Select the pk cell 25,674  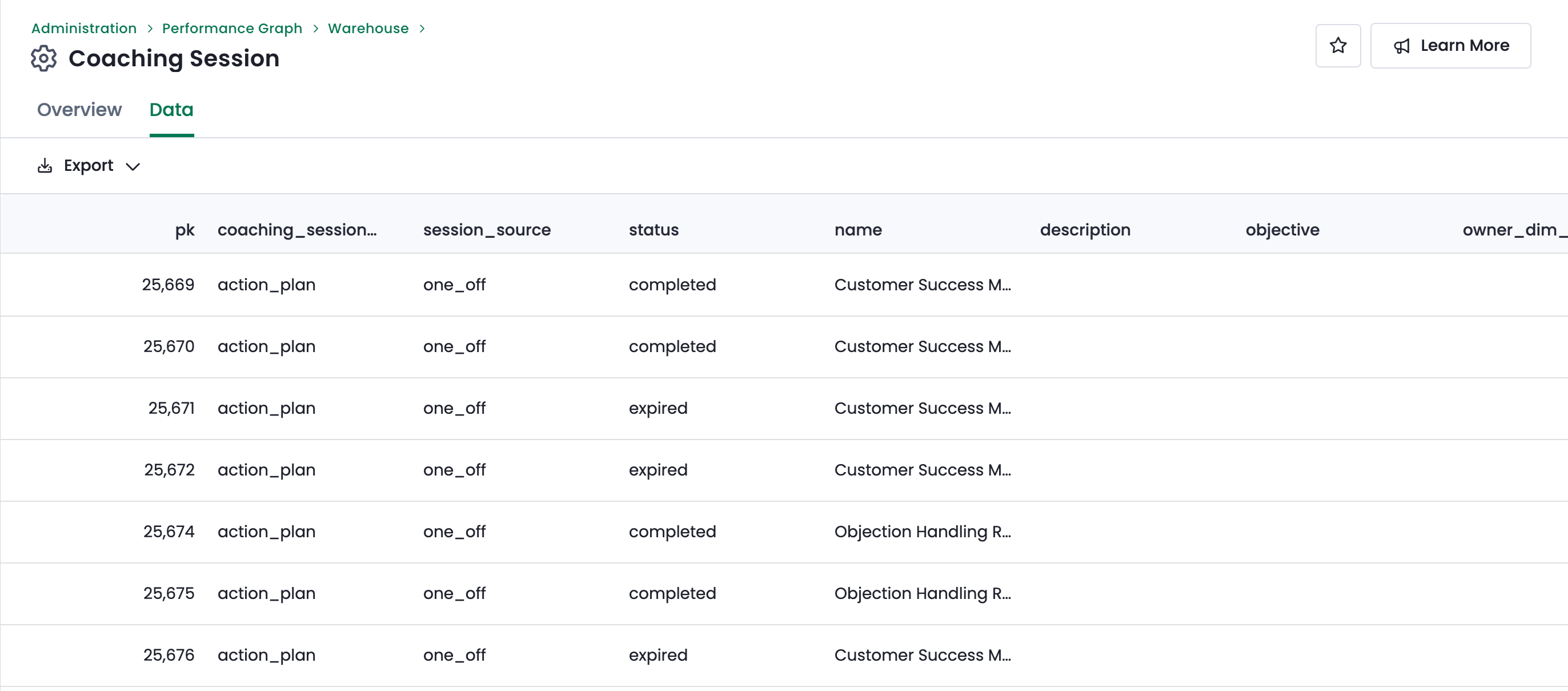[x=169, y=532]
